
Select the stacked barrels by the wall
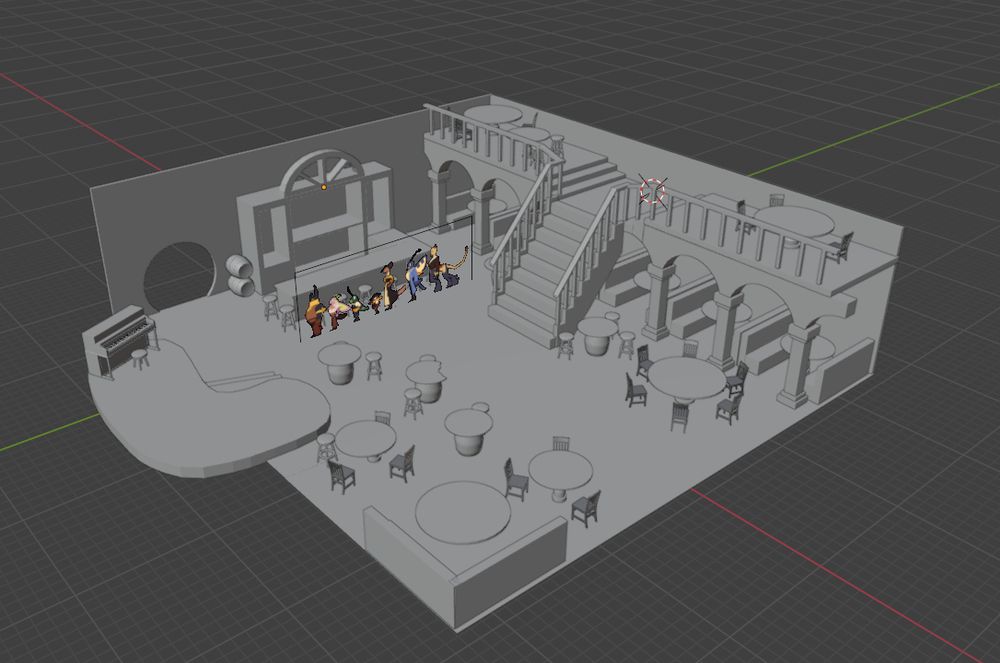click(x=240, y=275)
